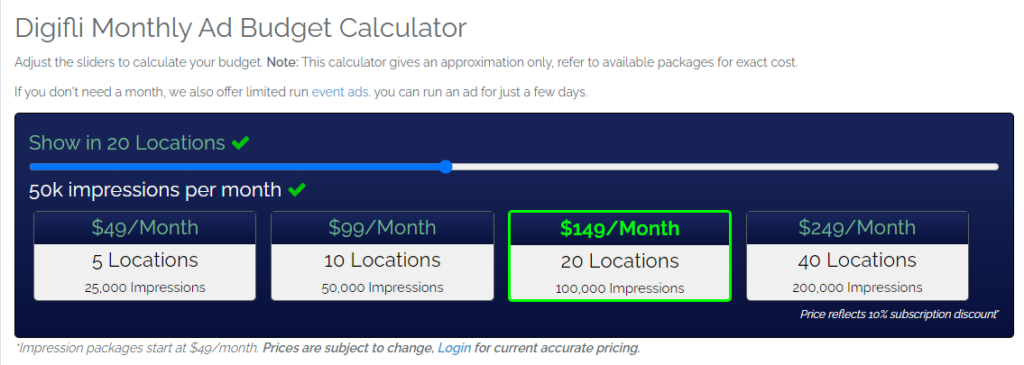
Task: Click the 10 Locations label
Action: [x=383, y=261]
